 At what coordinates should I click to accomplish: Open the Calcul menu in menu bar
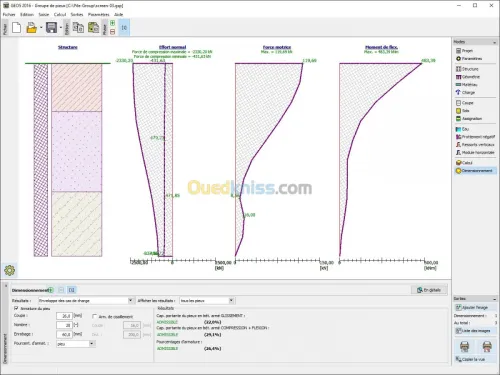click(60, 14)
